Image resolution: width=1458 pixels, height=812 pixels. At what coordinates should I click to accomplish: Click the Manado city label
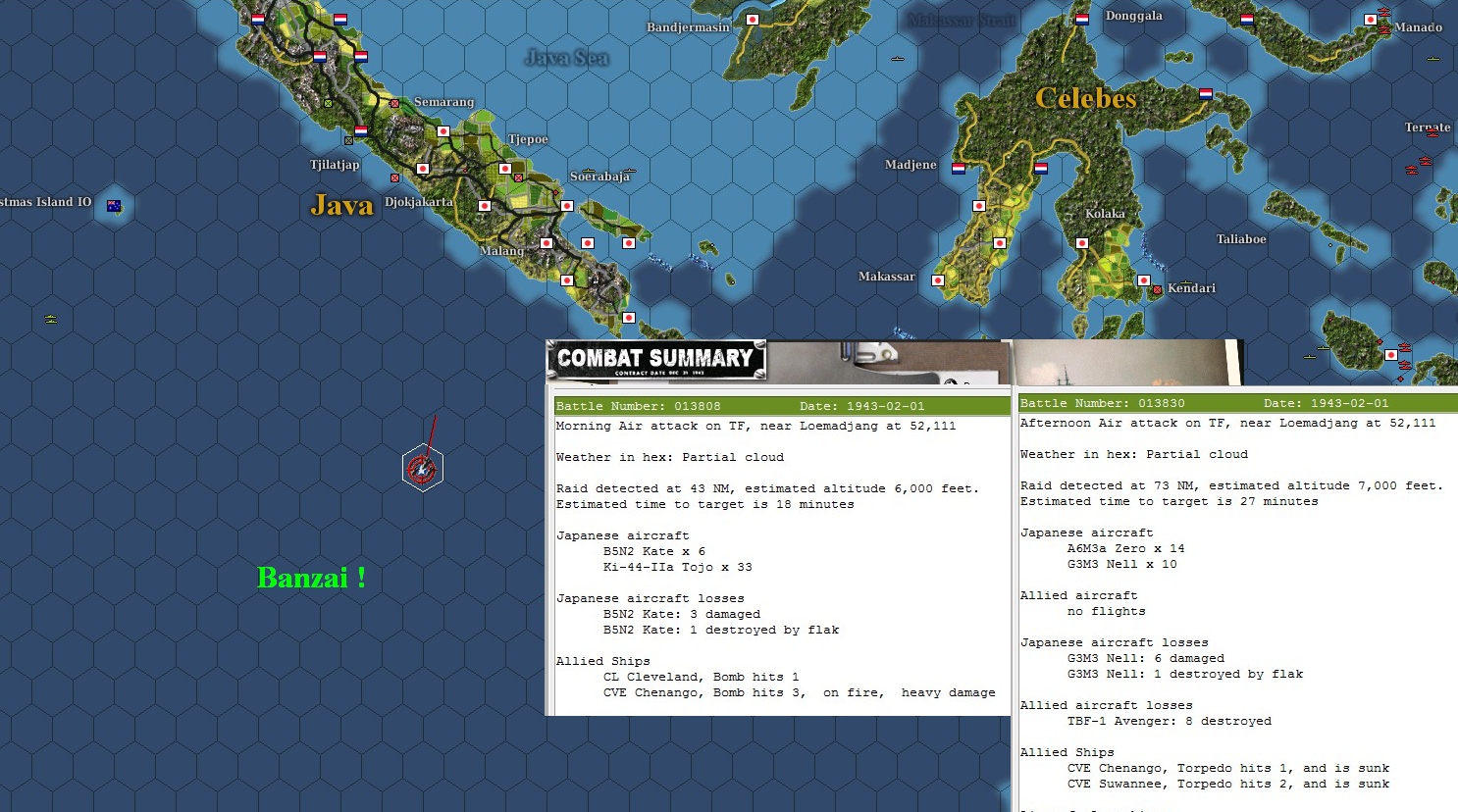[1419, 27]
